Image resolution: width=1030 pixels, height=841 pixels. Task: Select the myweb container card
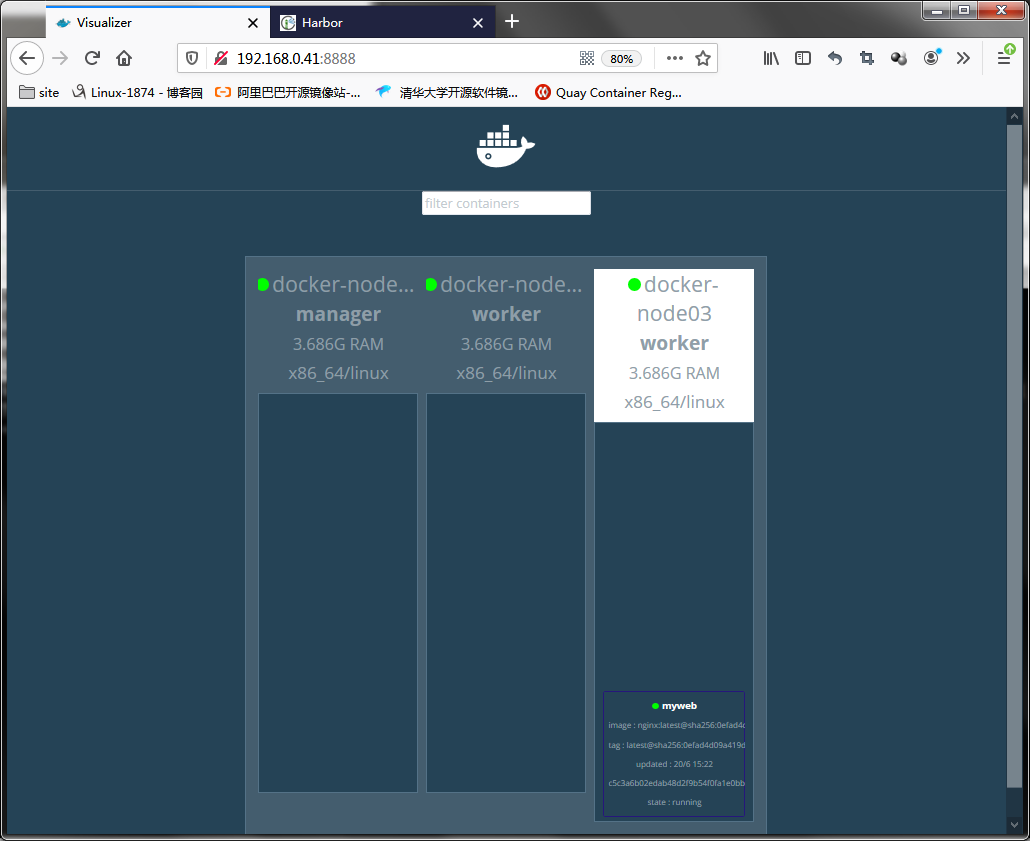(x=674, y=753)
